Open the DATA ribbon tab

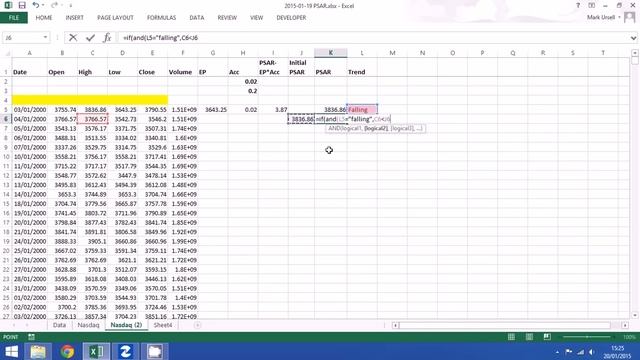(196, 18)
